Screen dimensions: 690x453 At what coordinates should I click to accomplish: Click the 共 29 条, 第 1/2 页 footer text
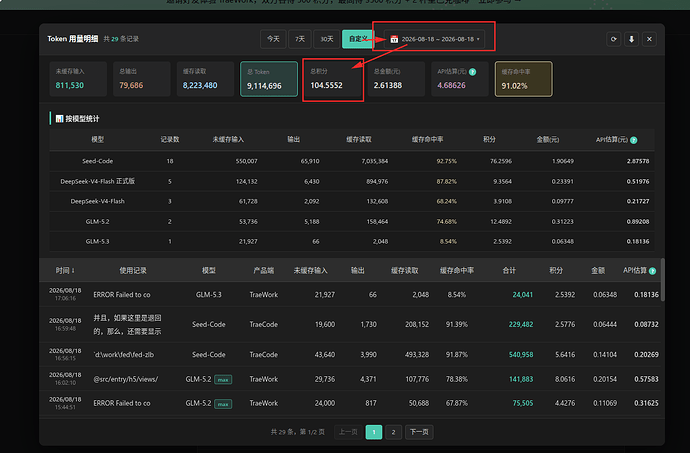click(x=297, y=432)
